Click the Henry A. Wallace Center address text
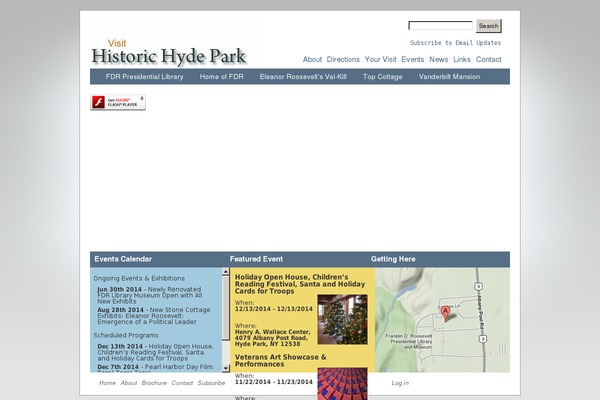600x400 pixels. [272, 338]
